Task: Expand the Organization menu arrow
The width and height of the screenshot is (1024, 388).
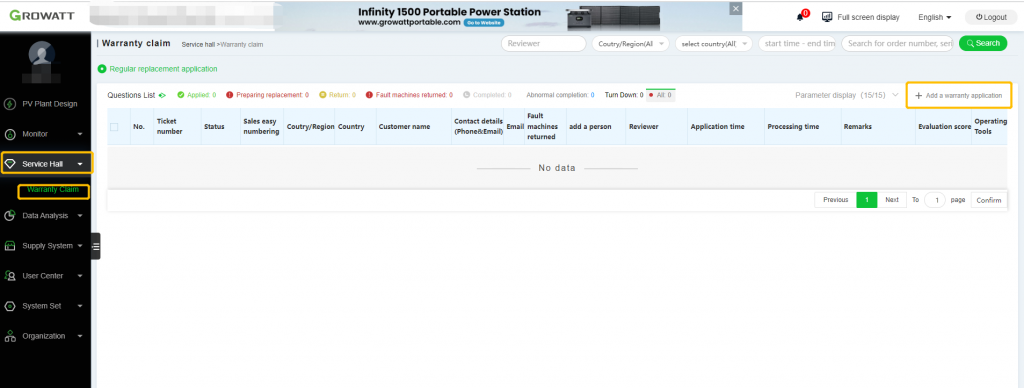Action: pos(80,336)
